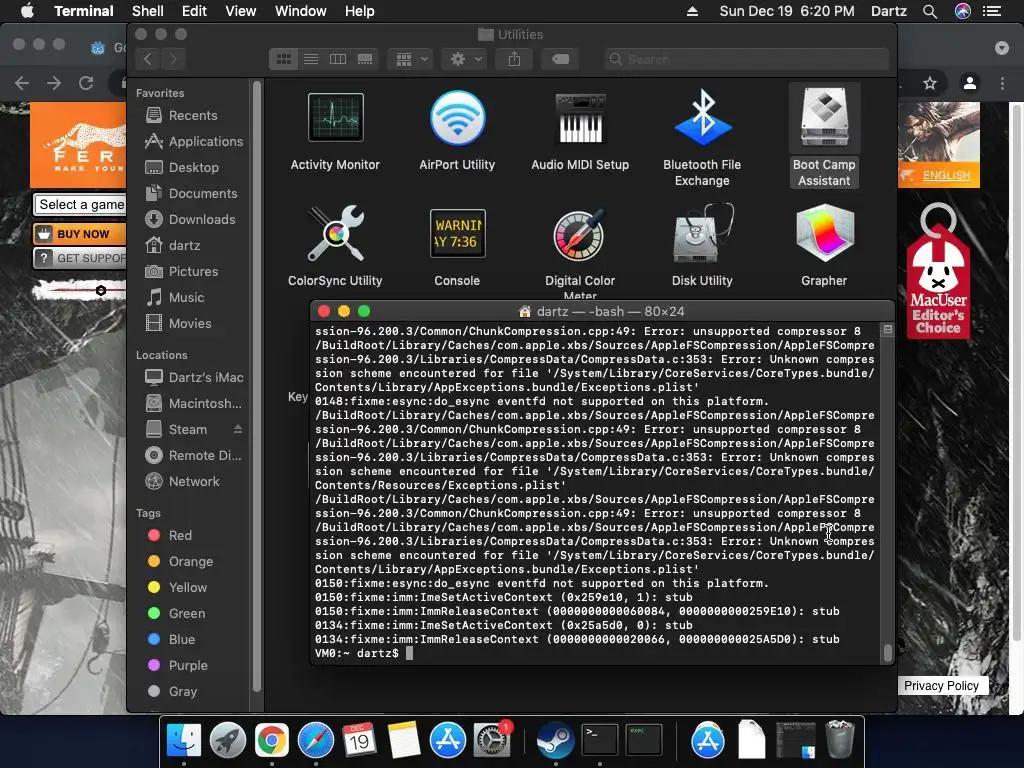Open the Finder action gear menu

tap(464, 59)
